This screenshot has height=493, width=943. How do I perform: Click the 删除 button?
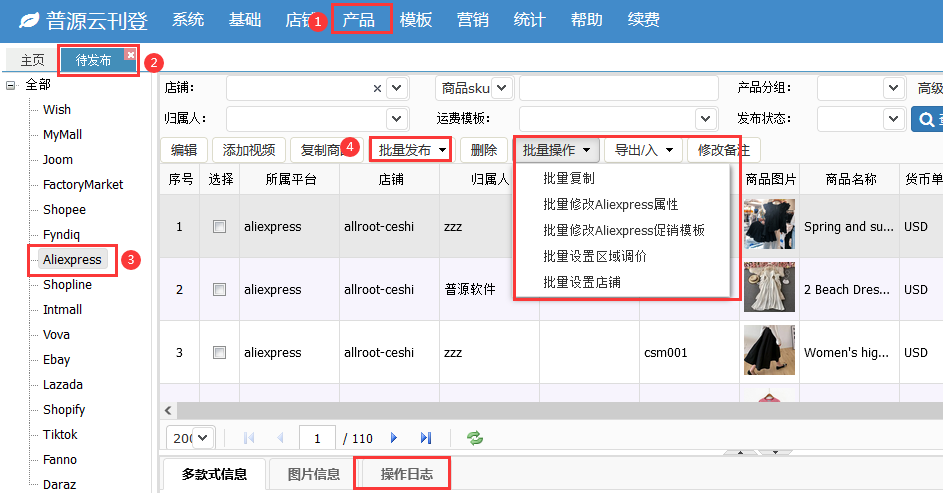pyautogui.click(x=484, y=150)
